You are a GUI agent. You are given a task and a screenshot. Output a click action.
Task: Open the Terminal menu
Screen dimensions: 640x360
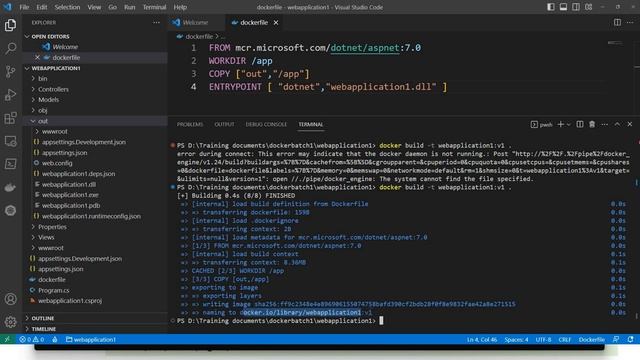click(154, 7)
